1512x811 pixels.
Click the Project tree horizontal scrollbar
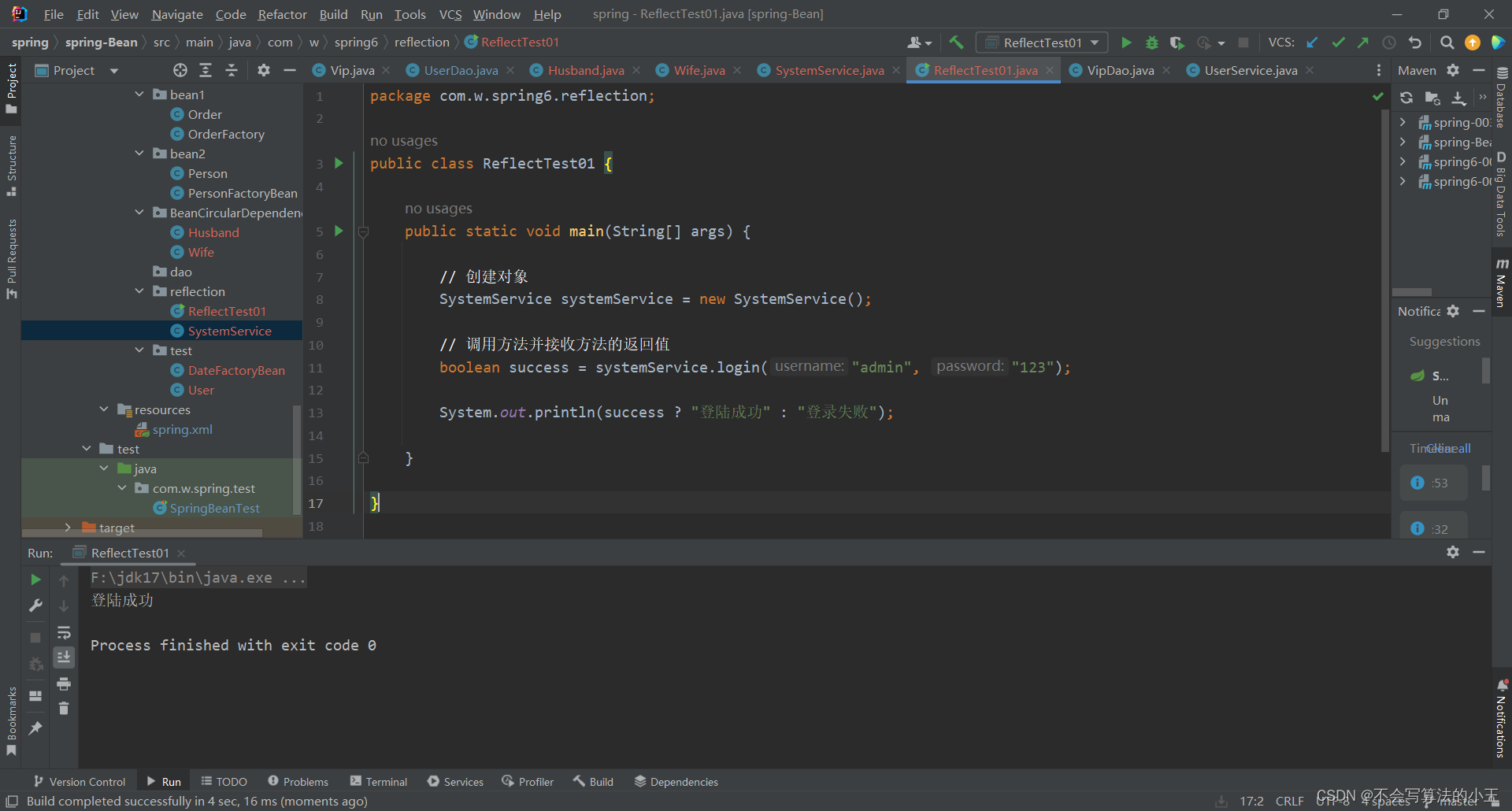coord(143,533)
